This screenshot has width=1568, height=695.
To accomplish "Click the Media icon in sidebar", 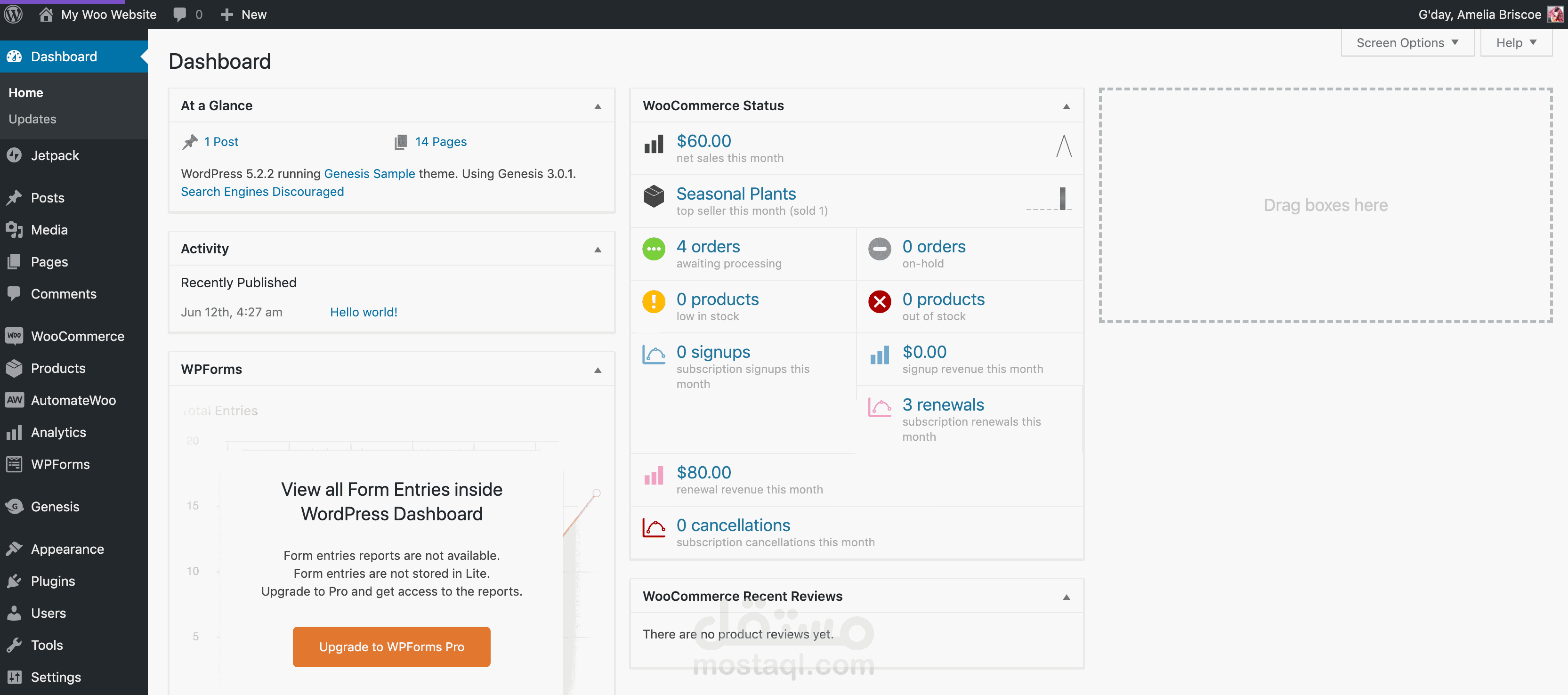I will (14, 230).
